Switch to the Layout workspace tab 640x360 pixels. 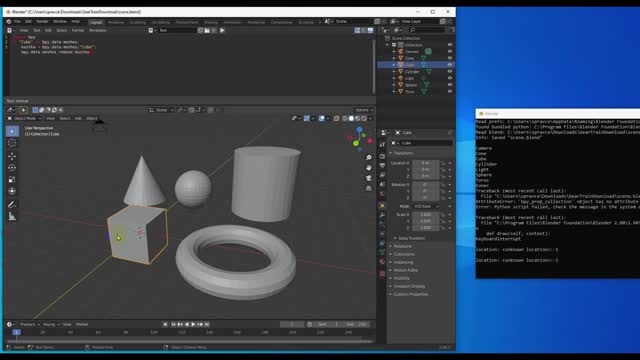(96, 22)
